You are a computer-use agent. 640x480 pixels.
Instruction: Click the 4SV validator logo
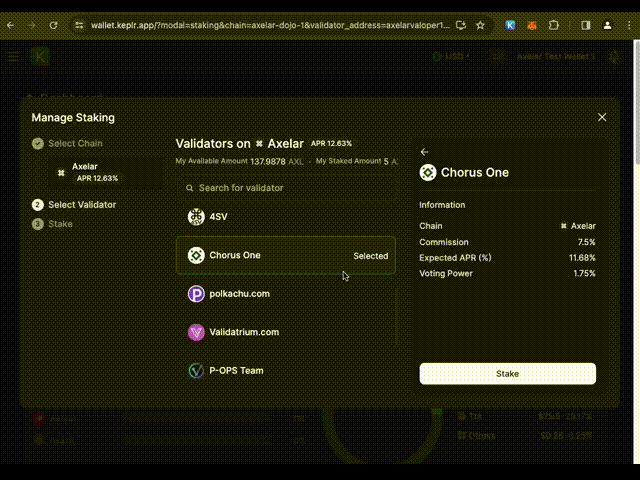click(196, 217)
